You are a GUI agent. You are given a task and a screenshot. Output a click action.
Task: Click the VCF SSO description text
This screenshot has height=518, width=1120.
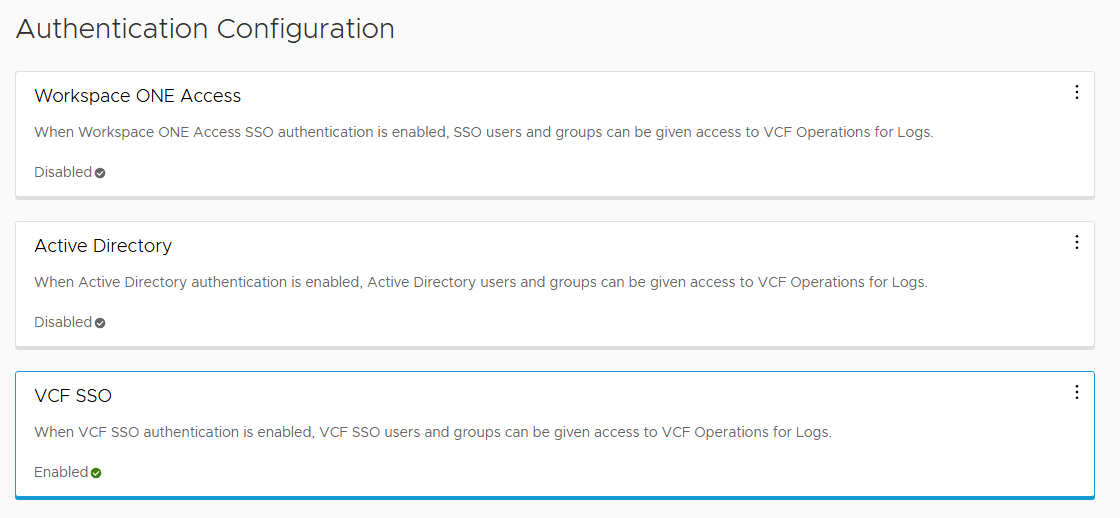(x=432, y=432)
